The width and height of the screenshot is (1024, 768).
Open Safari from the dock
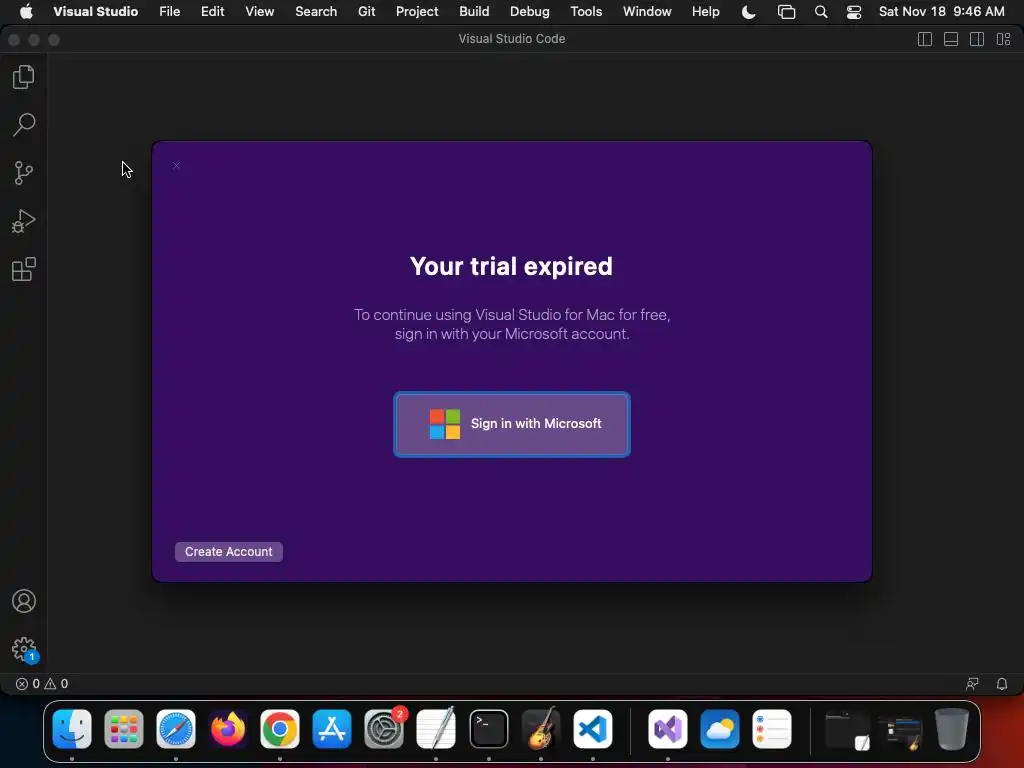click(x=176, y=729)
